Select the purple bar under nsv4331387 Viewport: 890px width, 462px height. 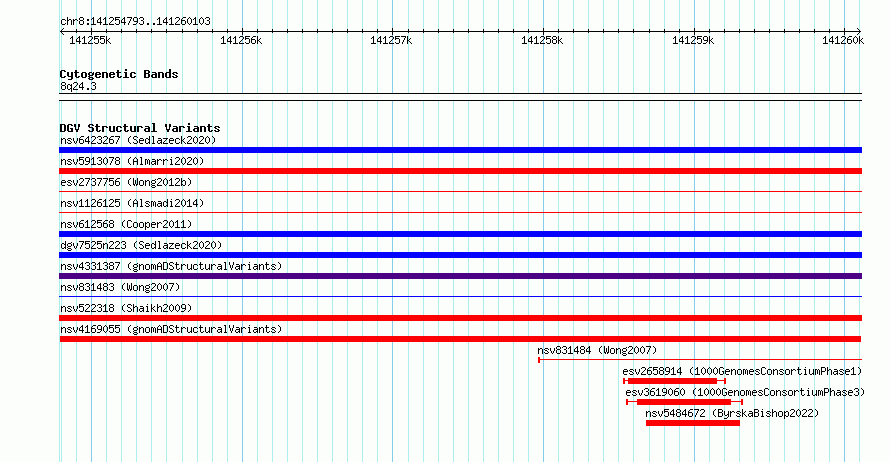[x=460, y=276]
